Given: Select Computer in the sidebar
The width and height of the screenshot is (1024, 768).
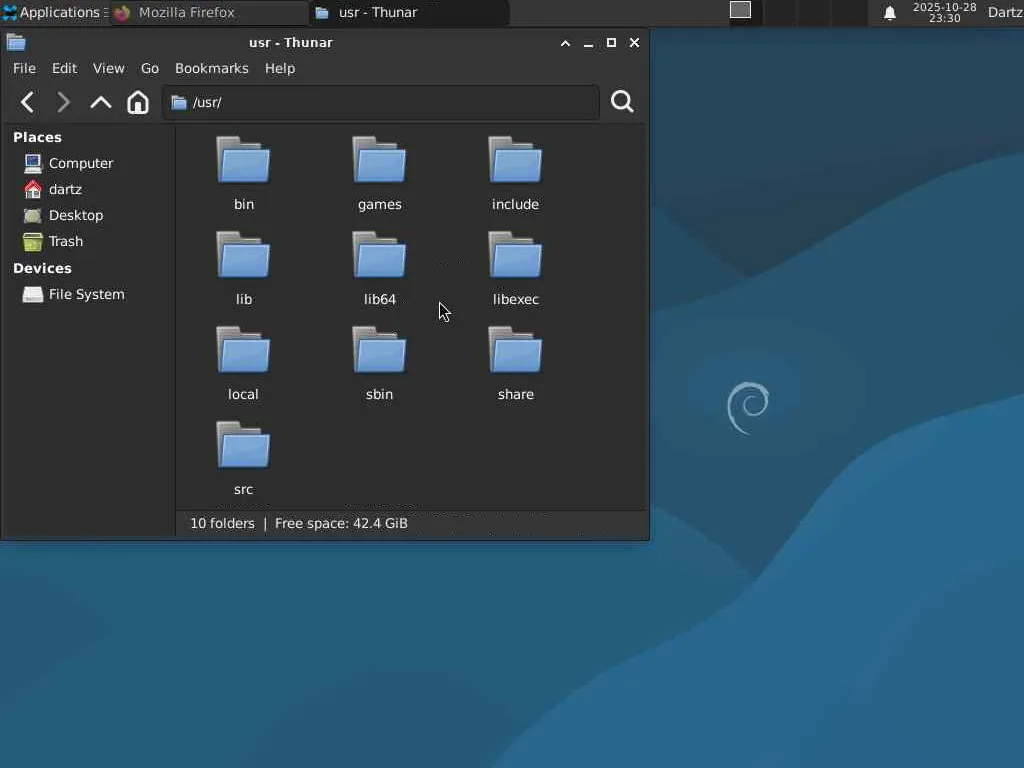Looking at the screenshot, I should (x=80, y=163).
